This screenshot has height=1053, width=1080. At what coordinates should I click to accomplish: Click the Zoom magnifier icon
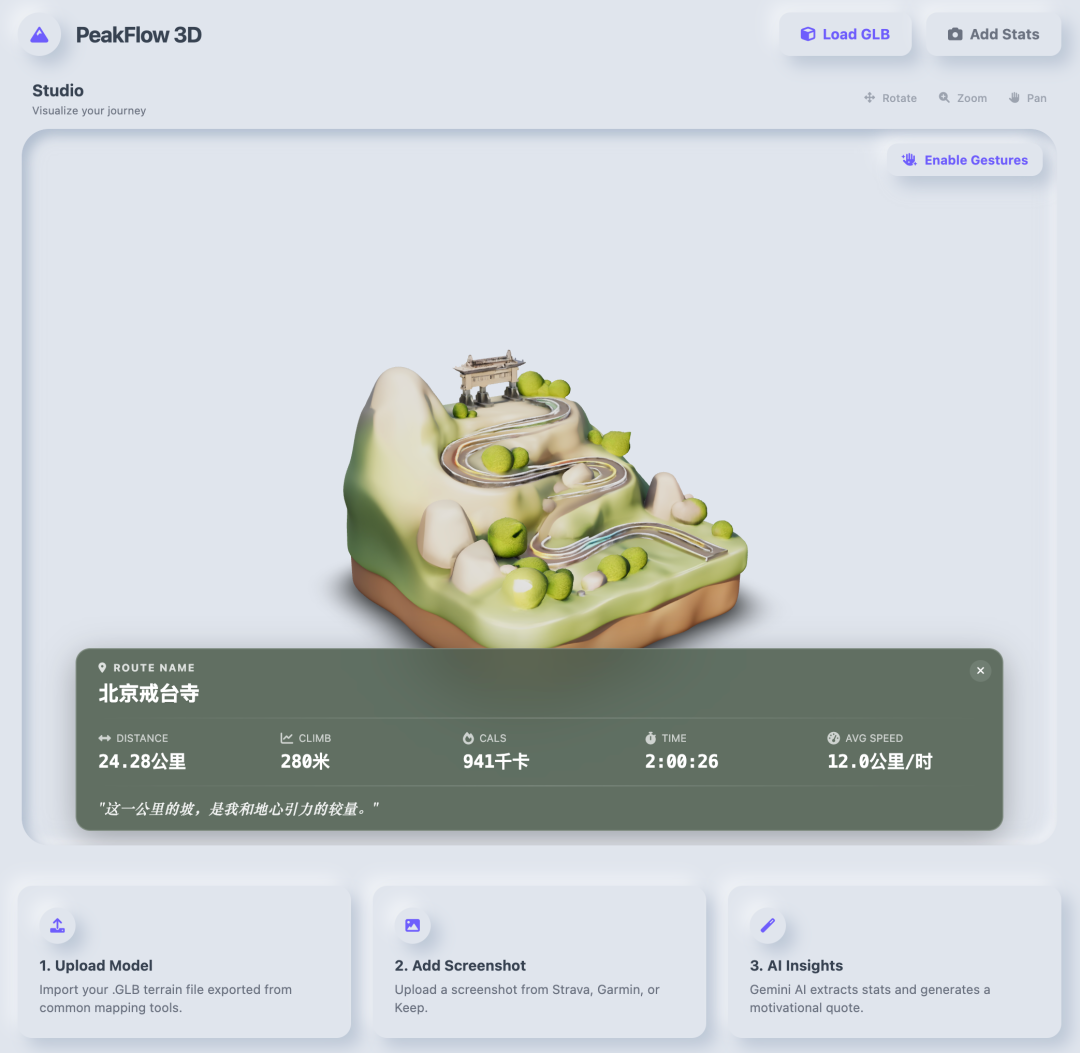944,98
